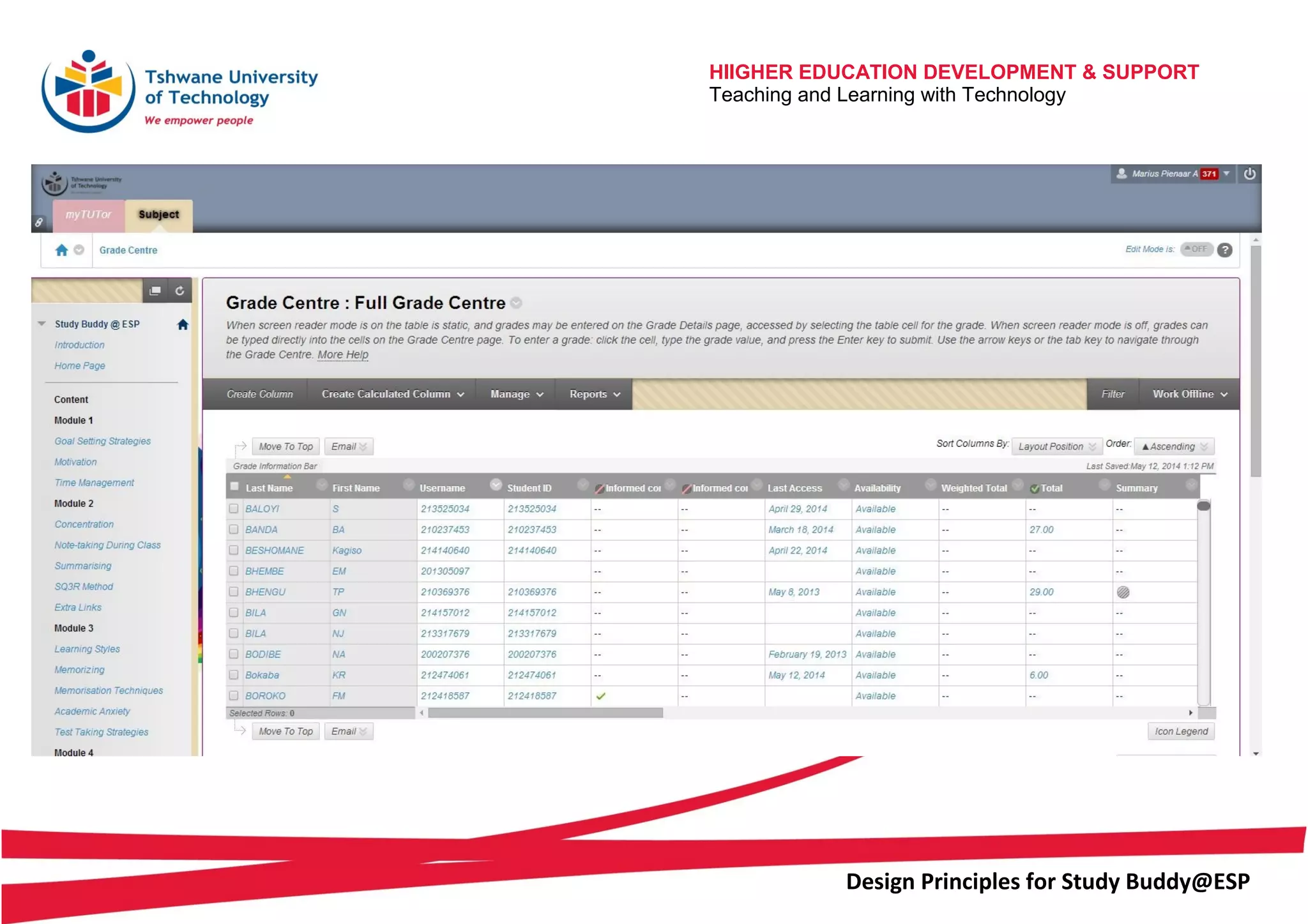Click the bottom Move To Top button
1308x924 pixels.
tap(285, 731)
